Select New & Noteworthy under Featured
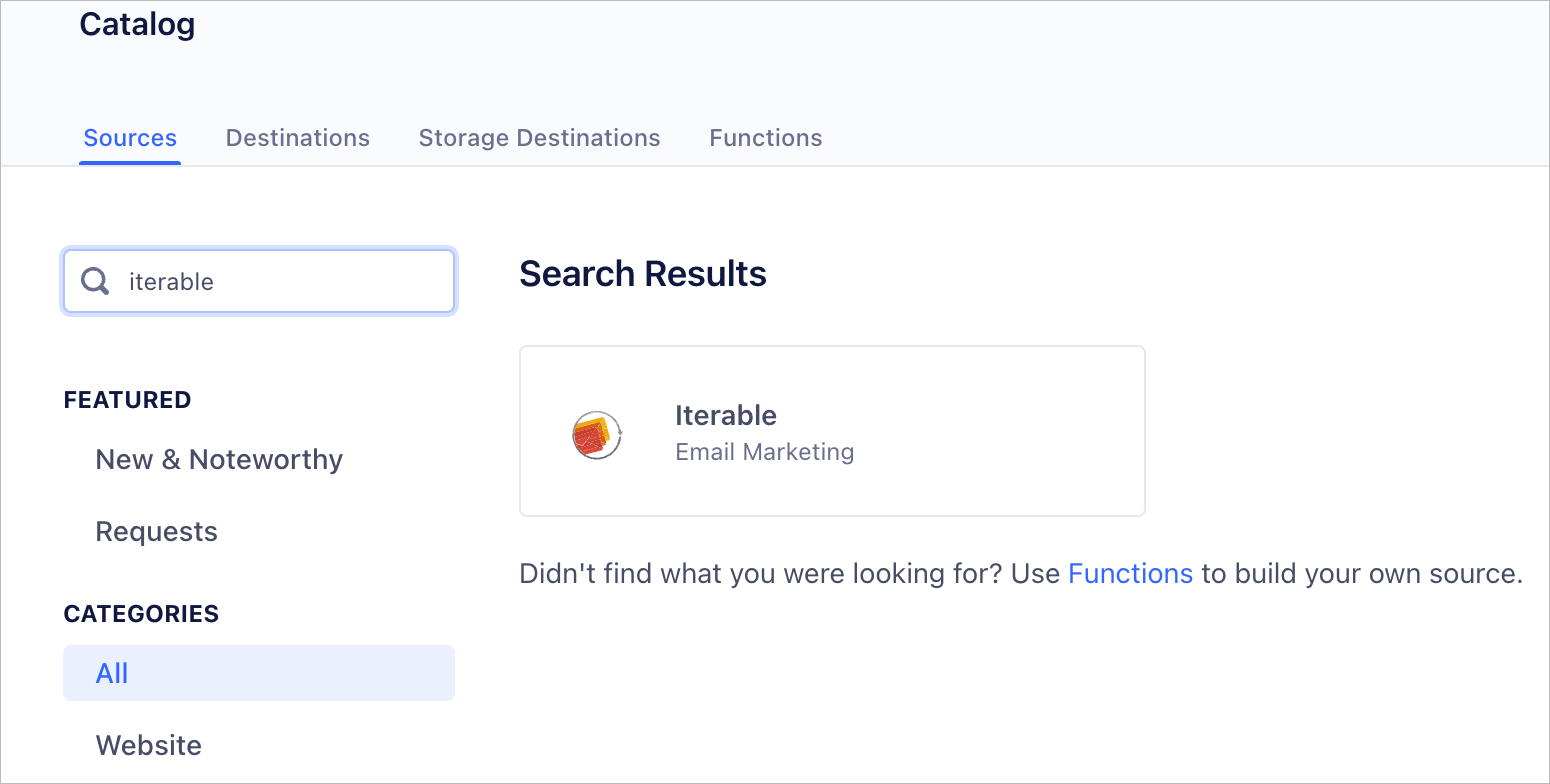This screenshot has height=784, width=1550. point(219,460)
